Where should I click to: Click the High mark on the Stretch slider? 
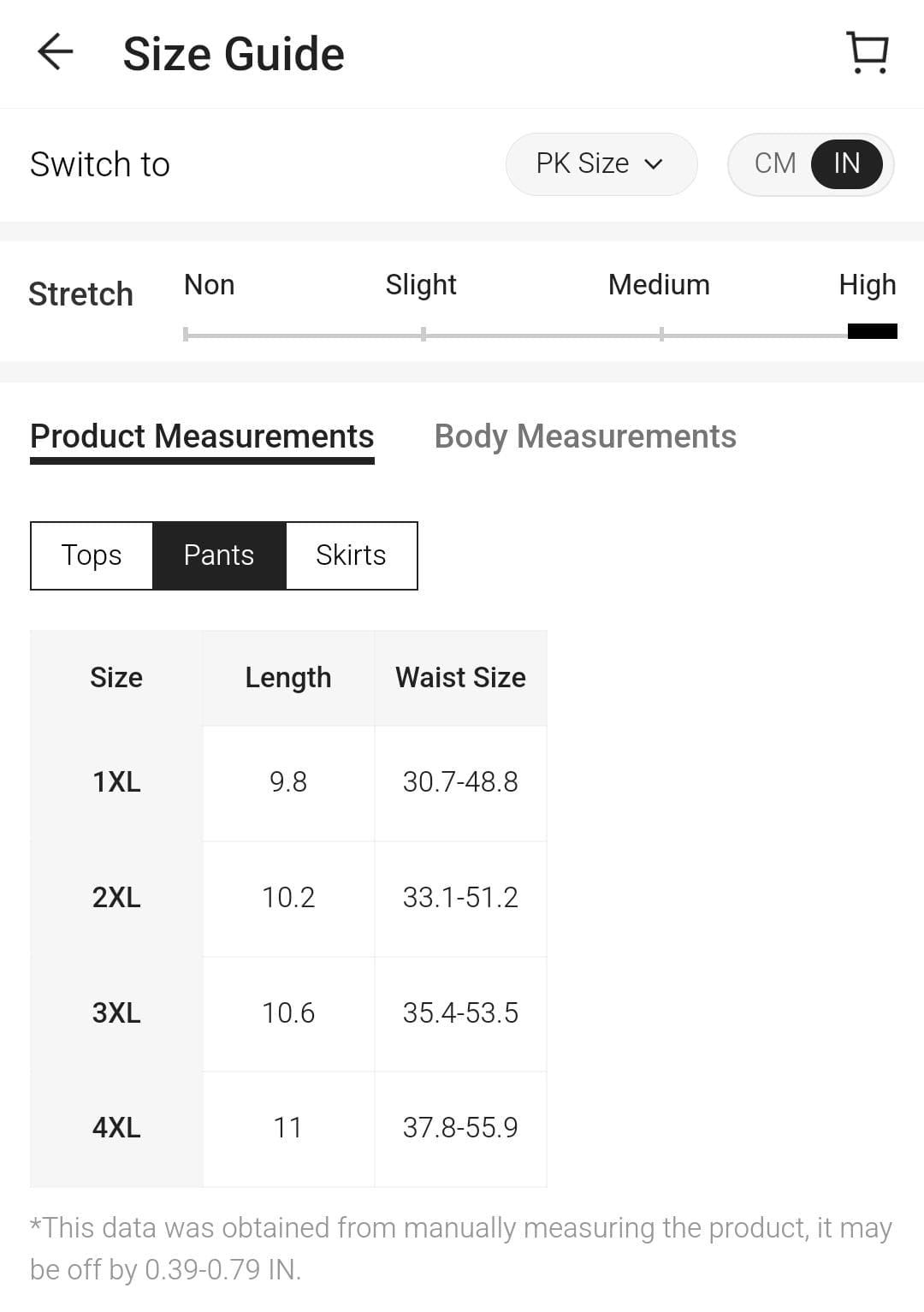pos(868,329)
